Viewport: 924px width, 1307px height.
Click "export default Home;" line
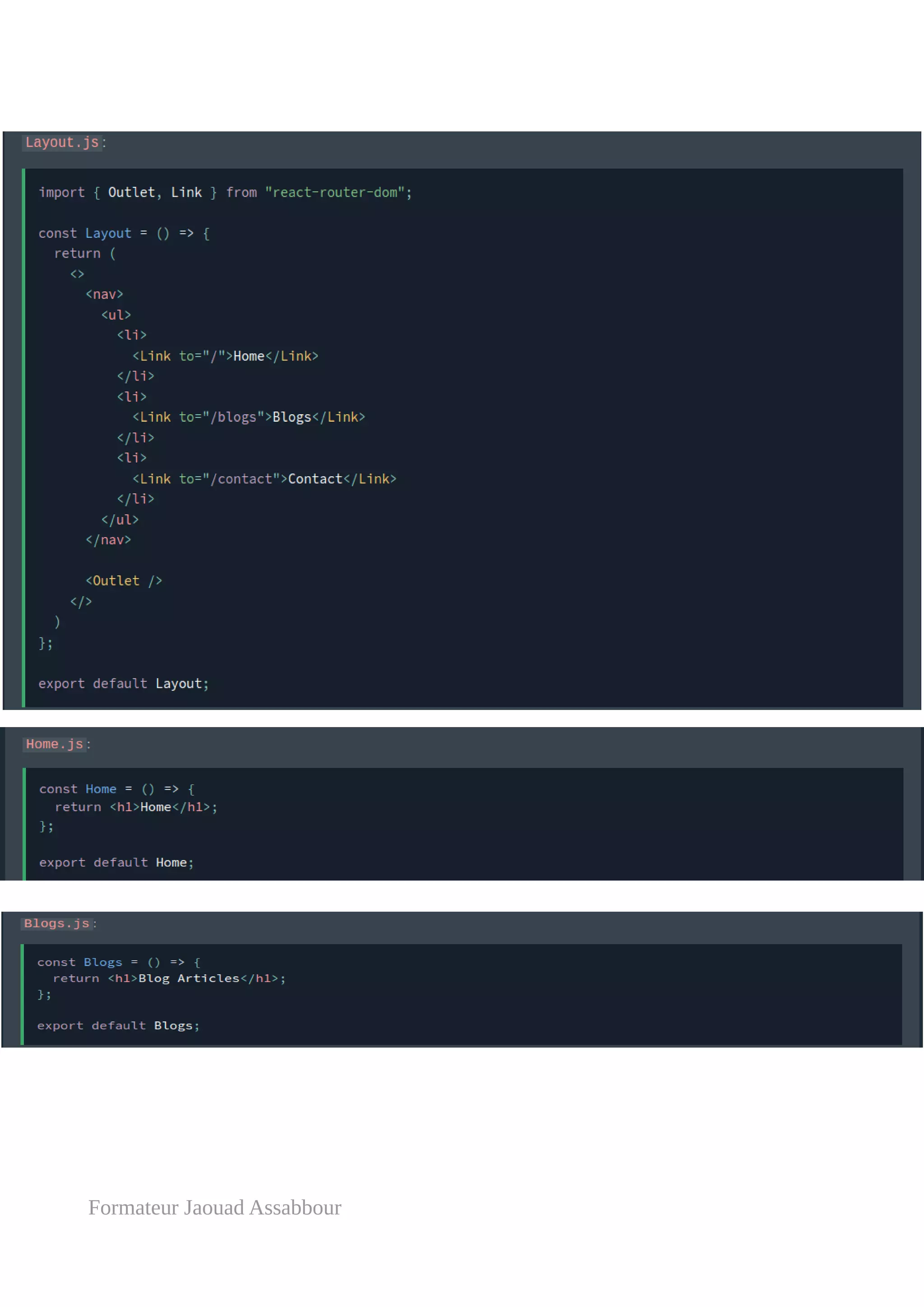pos(116,862)
